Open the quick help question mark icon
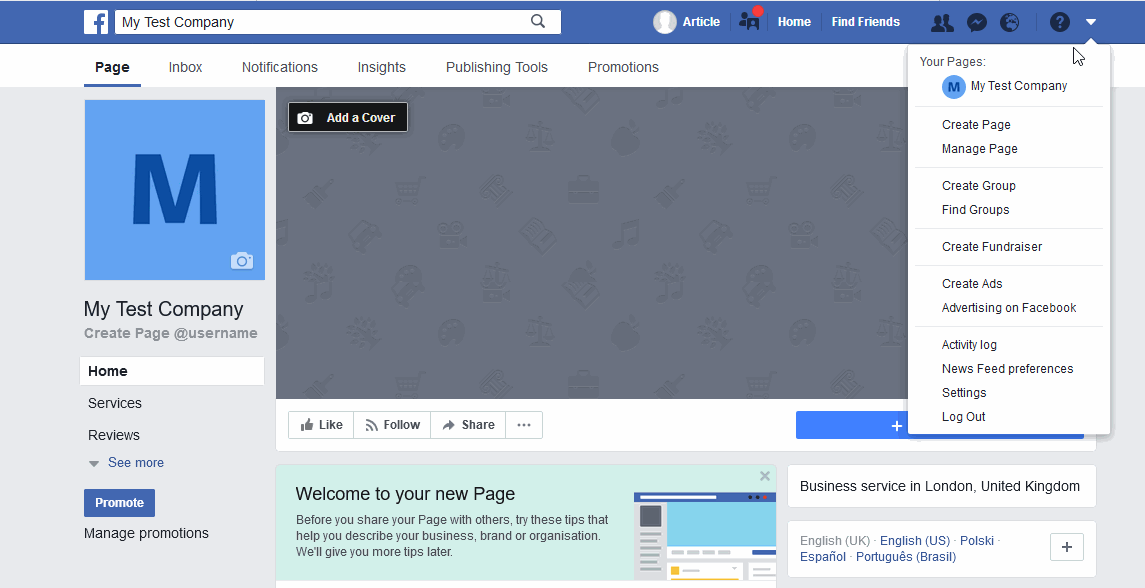This screenshot has height=588, width=1145. (x=1060, y=22)
